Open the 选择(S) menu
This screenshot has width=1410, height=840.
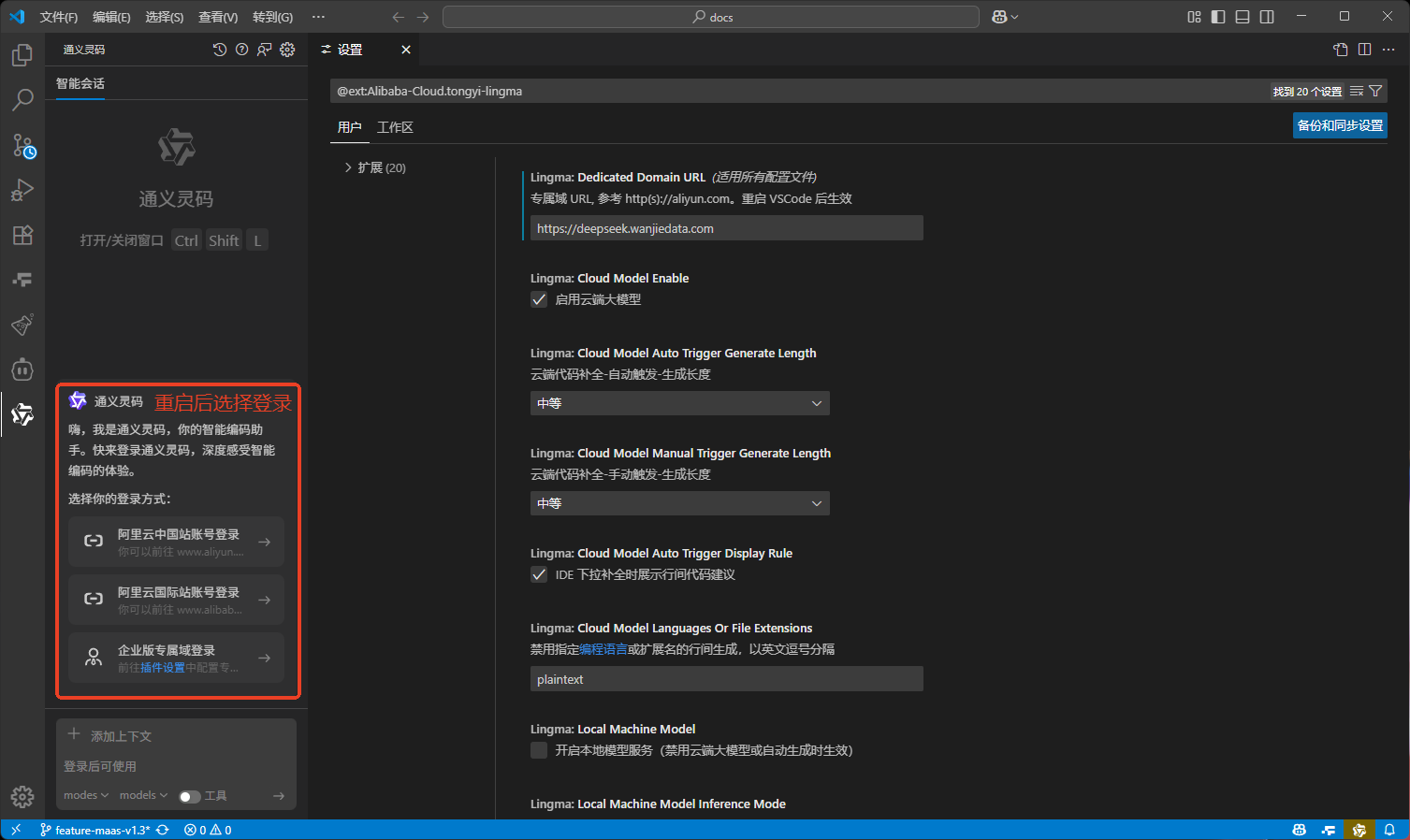point(165,17)
